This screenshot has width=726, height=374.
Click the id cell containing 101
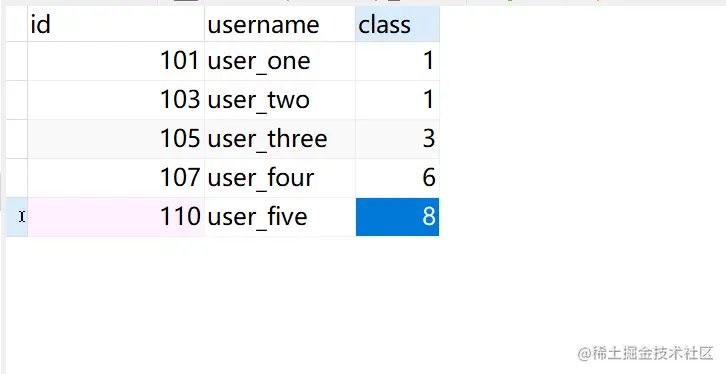pyautogui.click(x=116, y=61)
